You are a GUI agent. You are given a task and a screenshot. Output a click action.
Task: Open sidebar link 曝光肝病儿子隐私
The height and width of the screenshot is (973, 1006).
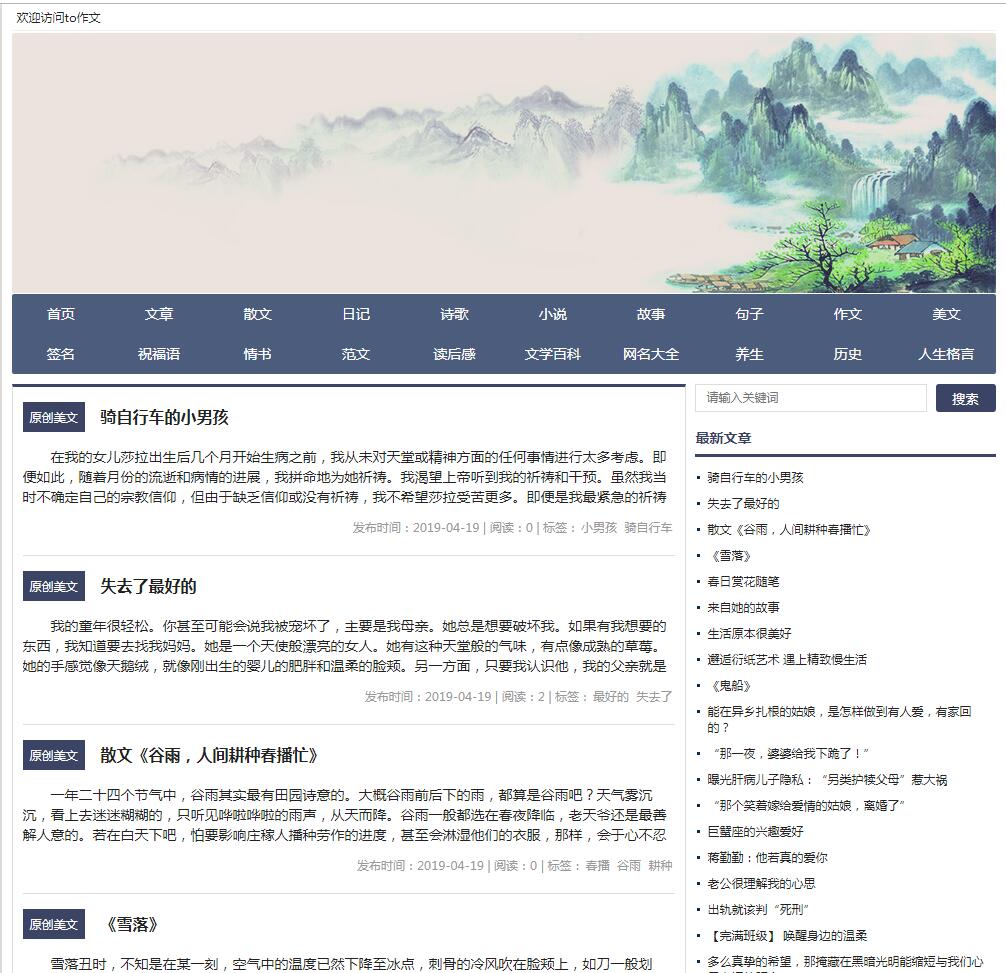pyautogui.click(x=827, y=780)
